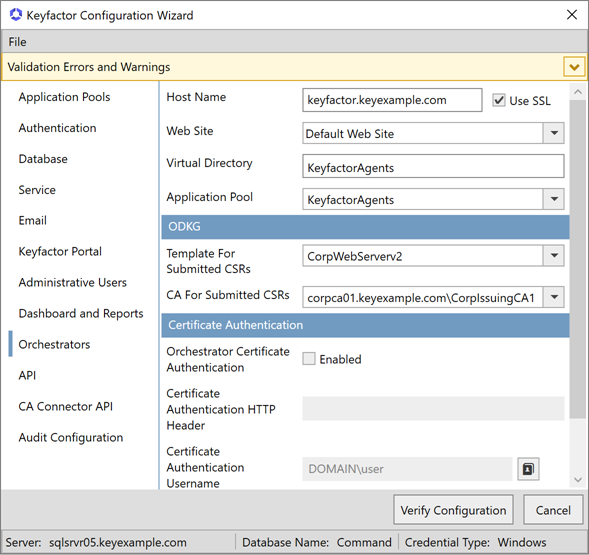Click the Keyfactor logo in title bar
This screenshot has width=589, height=555.
[x=16, y=15]
